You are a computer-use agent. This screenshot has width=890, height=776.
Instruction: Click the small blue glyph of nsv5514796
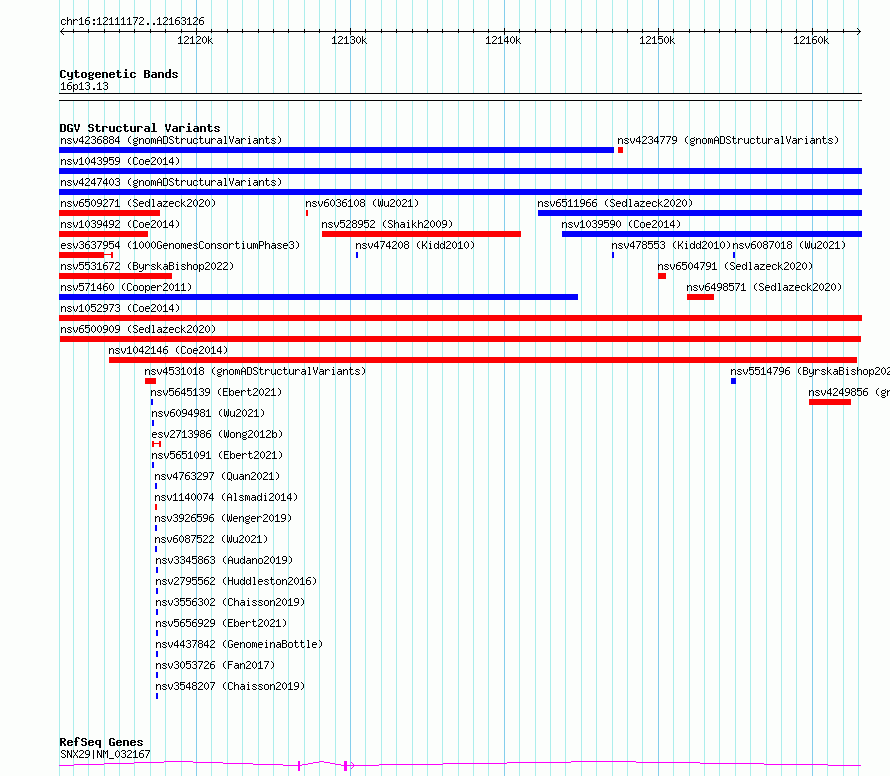pyautogui.click(x=733, y=381)
